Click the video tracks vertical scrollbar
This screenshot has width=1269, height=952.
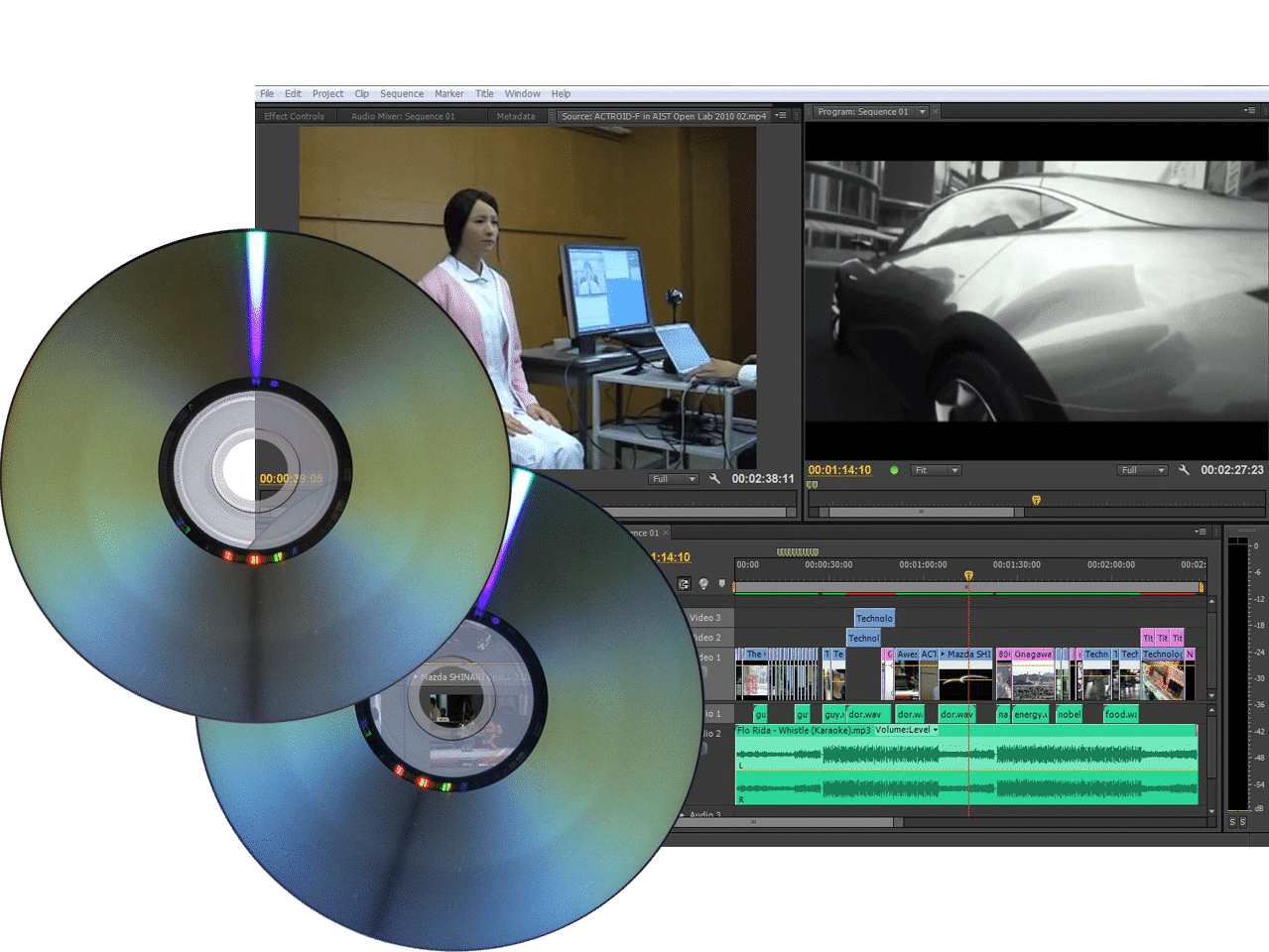[1211, 648]
